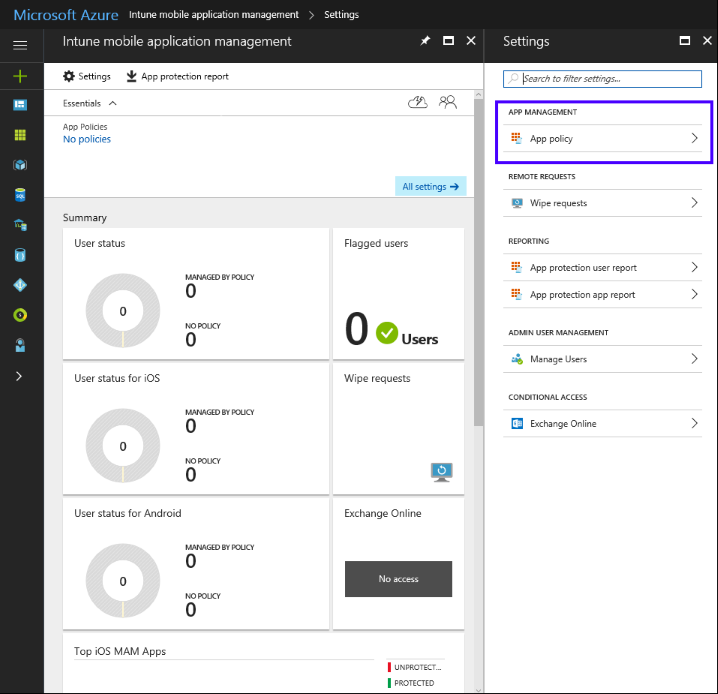This screenshot has width=718, height=694.
Task: Click the refresh icon in Wipe requests tile
Action: coord(441,471)
